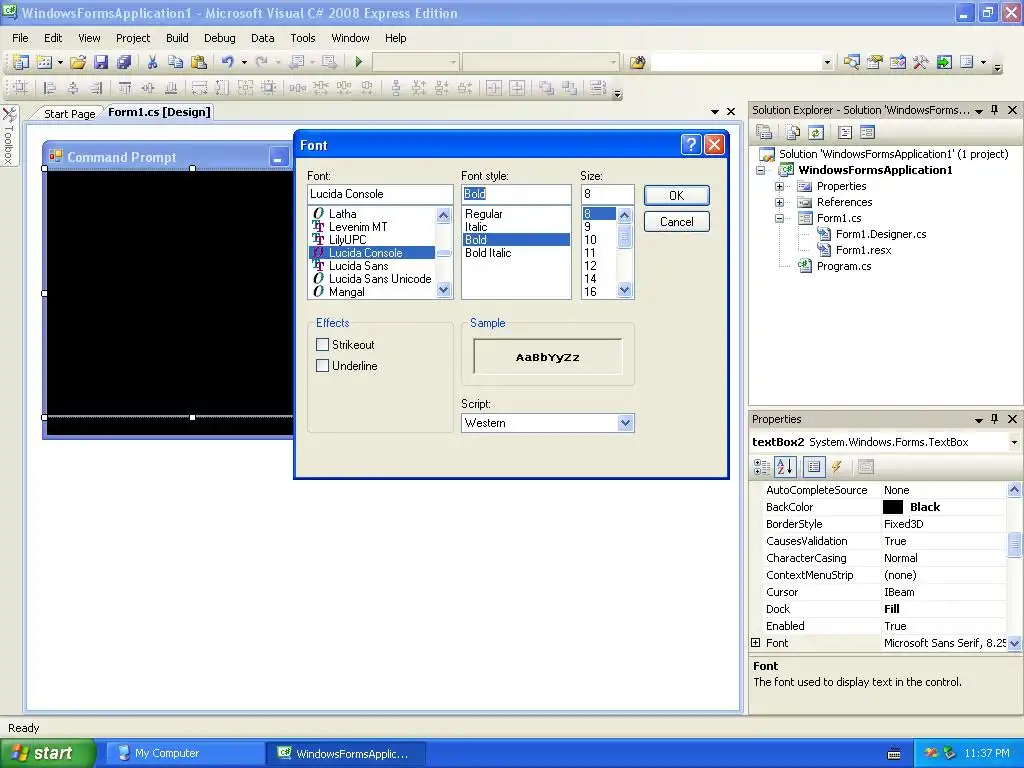
Task: Click the Properties list view icon
Action: coord(814,466)
